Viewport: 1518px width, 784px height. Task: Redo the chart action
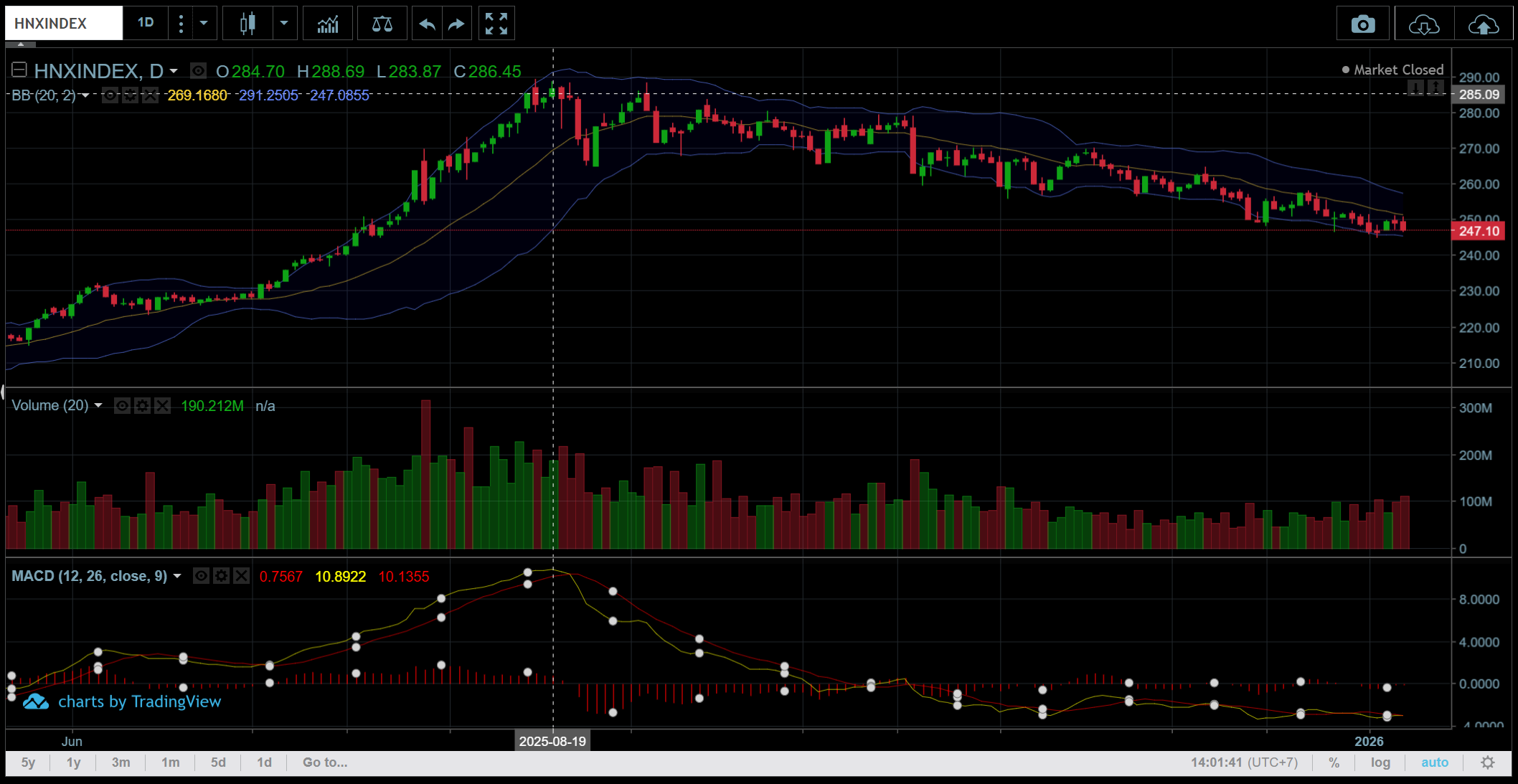point(456,24)
